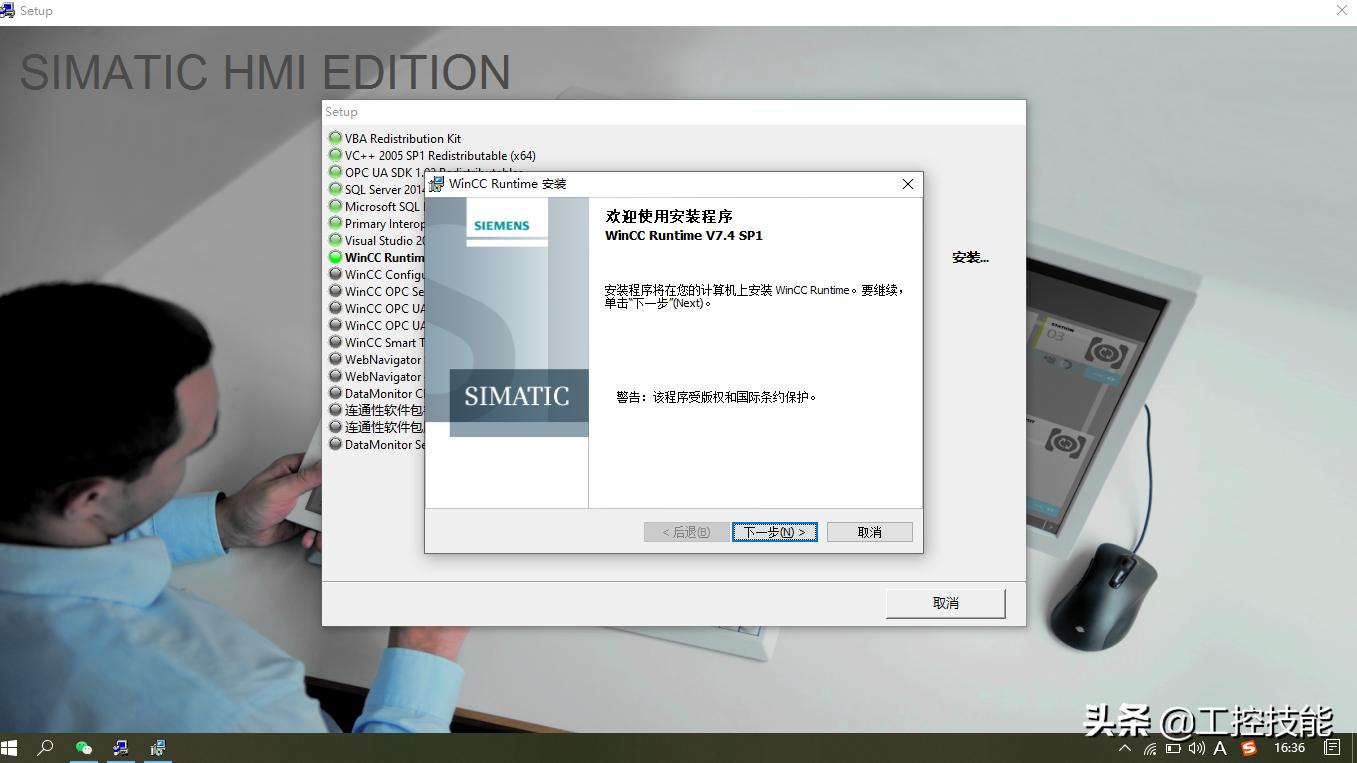The image size is (1357, 763).
Task: Open the WinCC setup app from the taskbar
Action: tap(157, 747)
